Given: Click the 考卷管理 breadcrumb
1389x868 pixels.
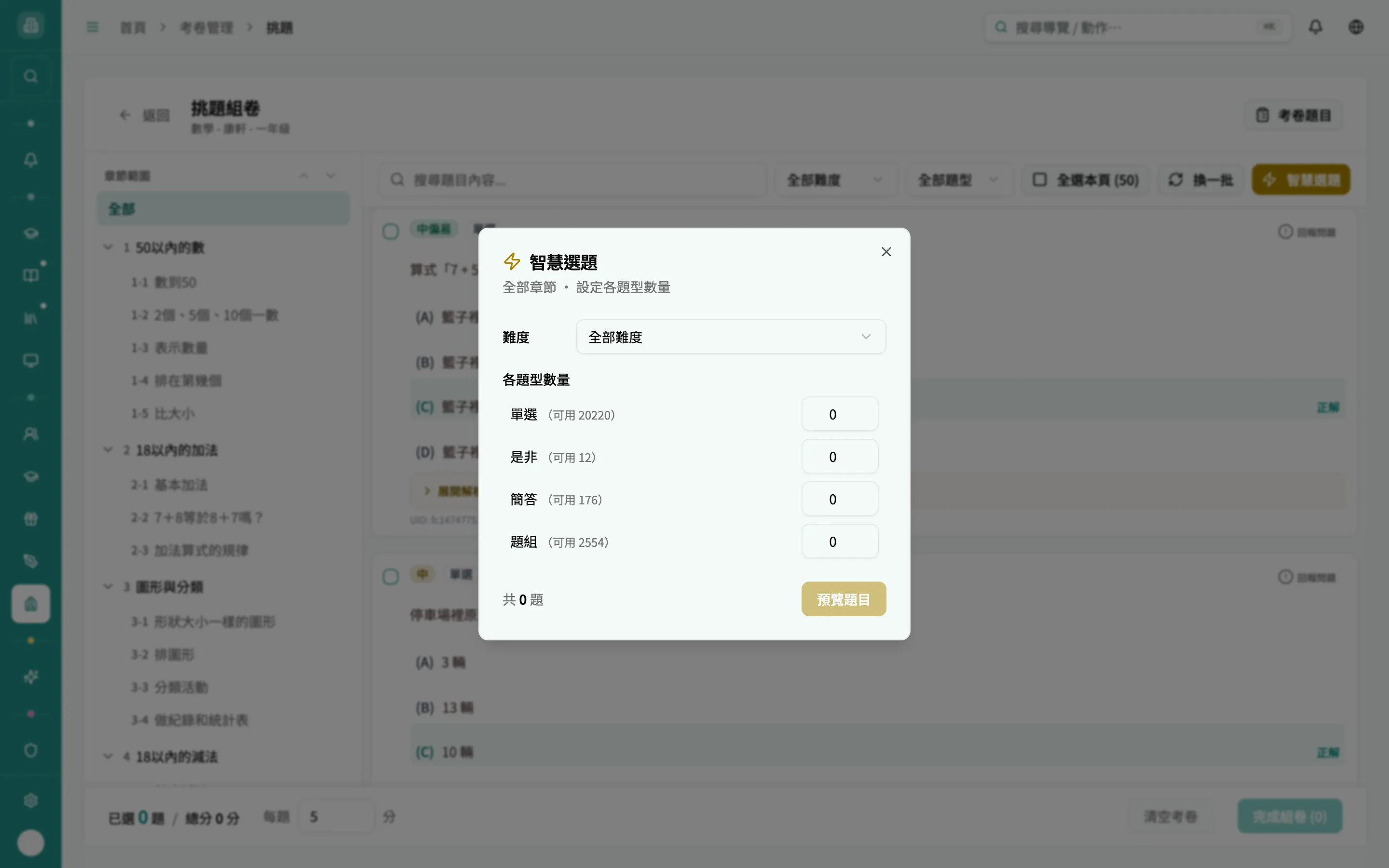Looking at the screenshot, I should tap(206, 27).
